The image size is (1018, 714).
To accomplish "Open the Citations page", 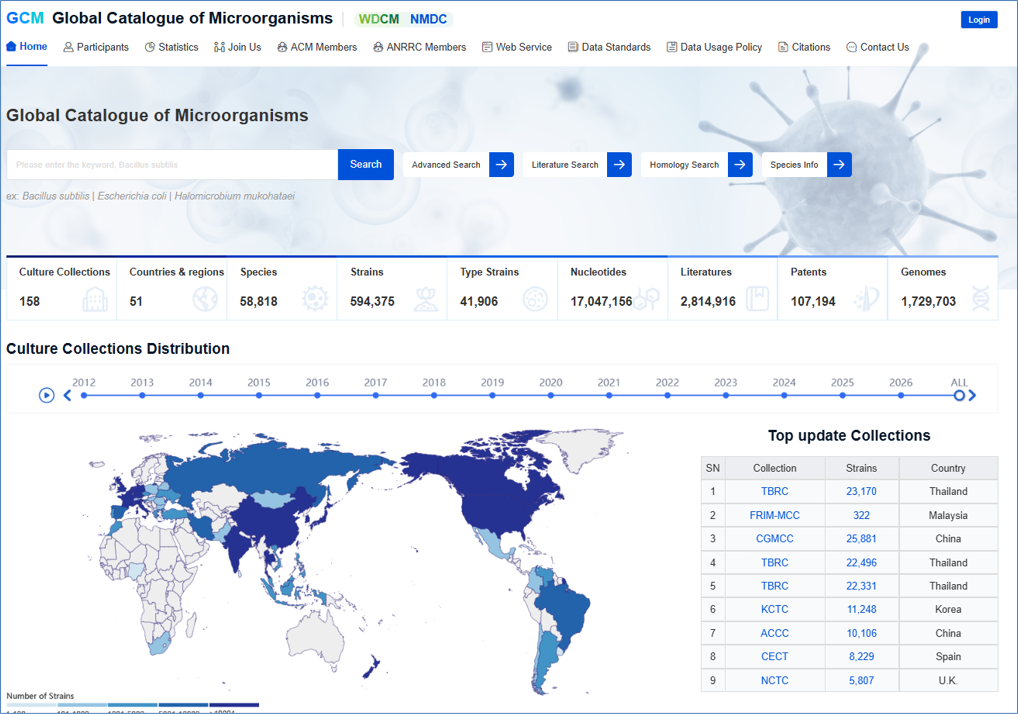I will pyautogui.click(x=804, y=47).
